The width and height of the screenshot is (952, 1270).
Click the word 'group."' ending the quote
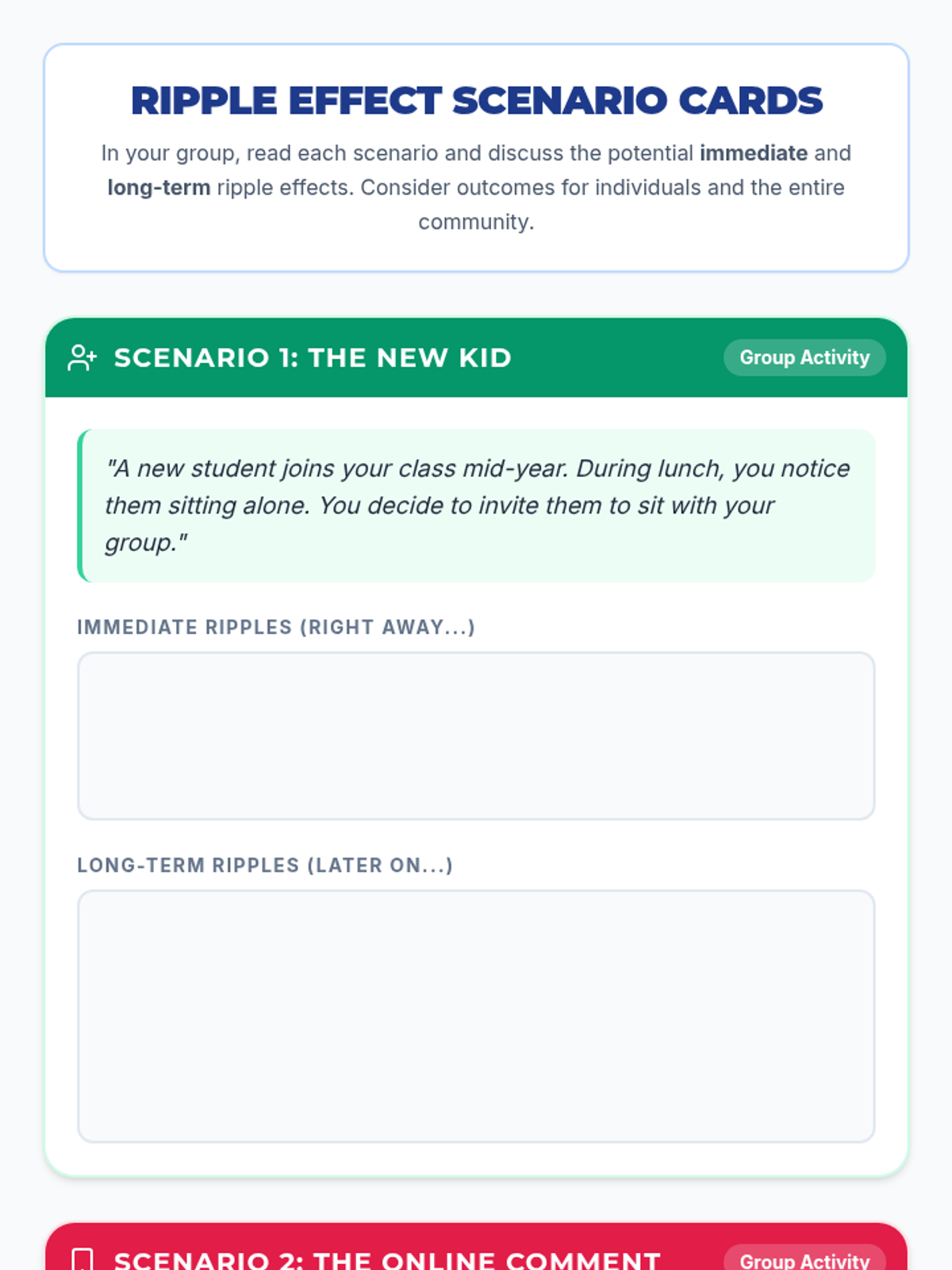click(146, 543)
